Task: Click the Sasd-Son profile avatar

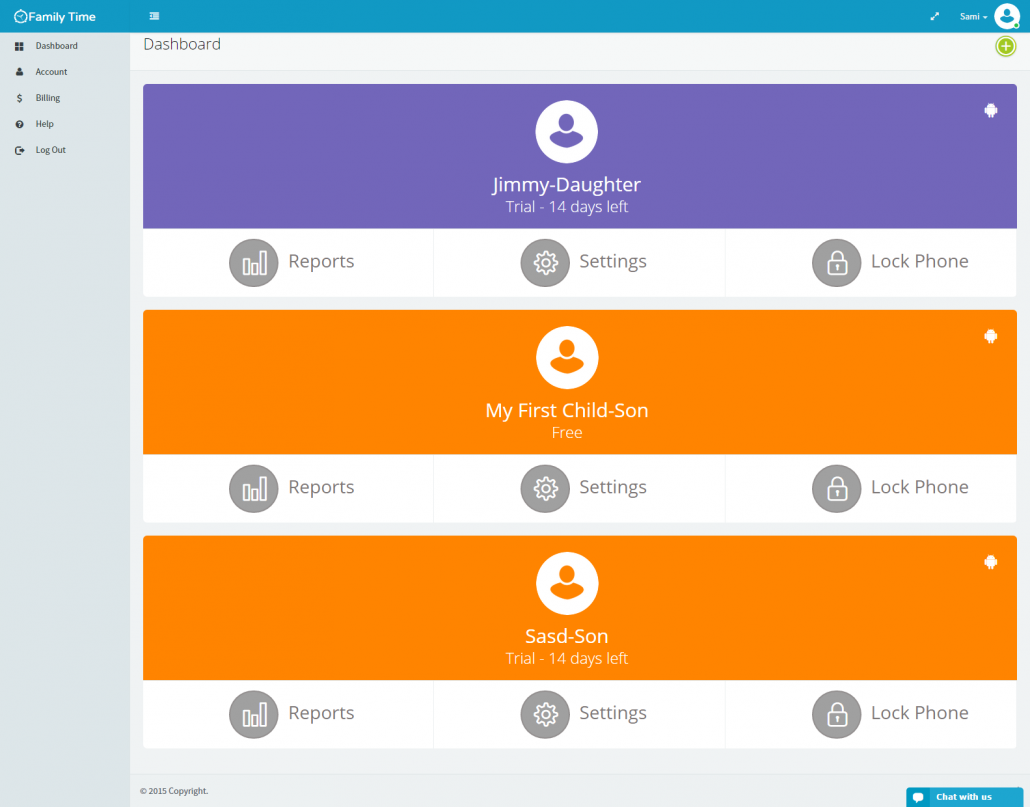Action: click(x=567, y=583)
